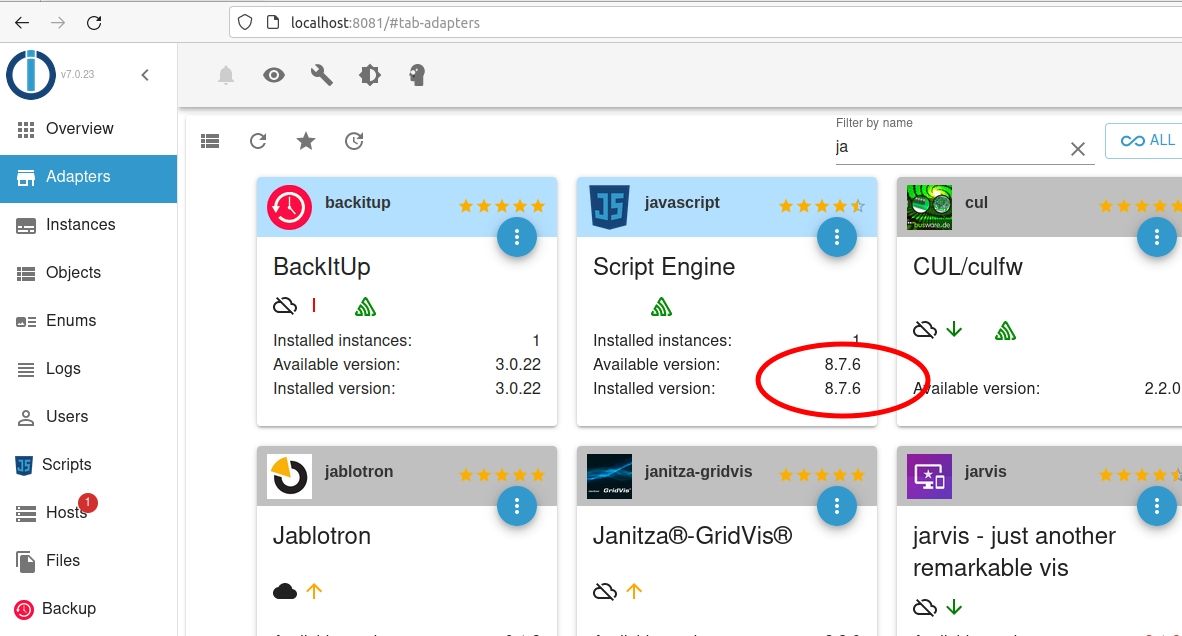Open Files in the sidebar
The image size is (1182, 636).
click(x=88, y=561)
